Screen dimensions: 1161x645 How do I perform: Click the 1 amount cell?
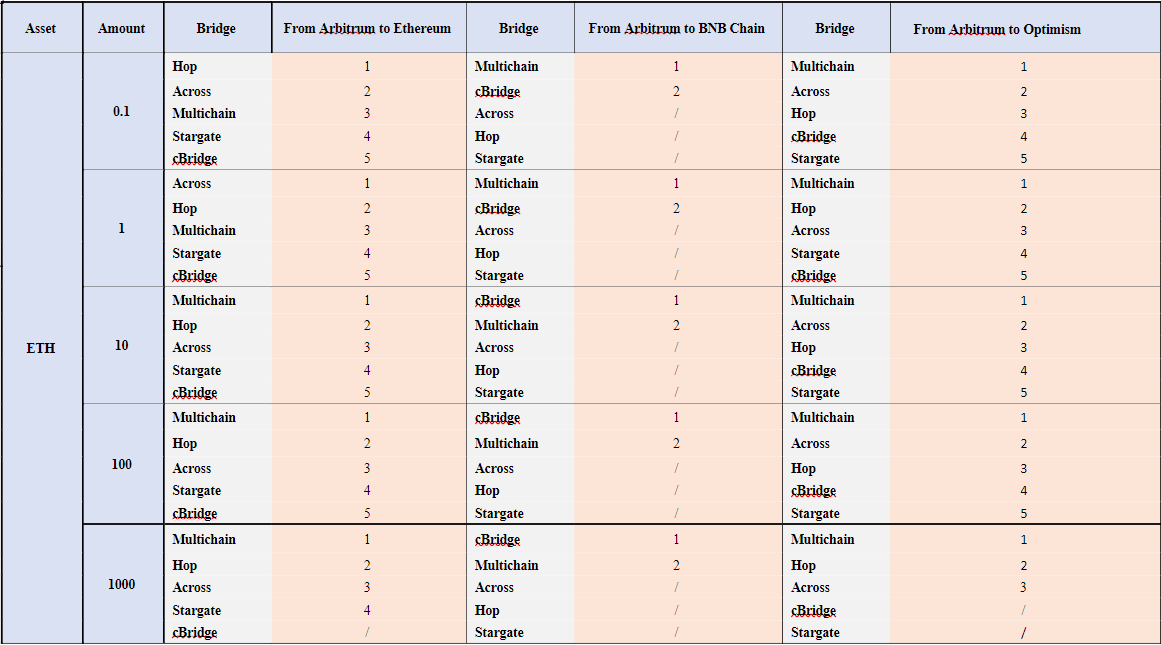pos(122,228)
